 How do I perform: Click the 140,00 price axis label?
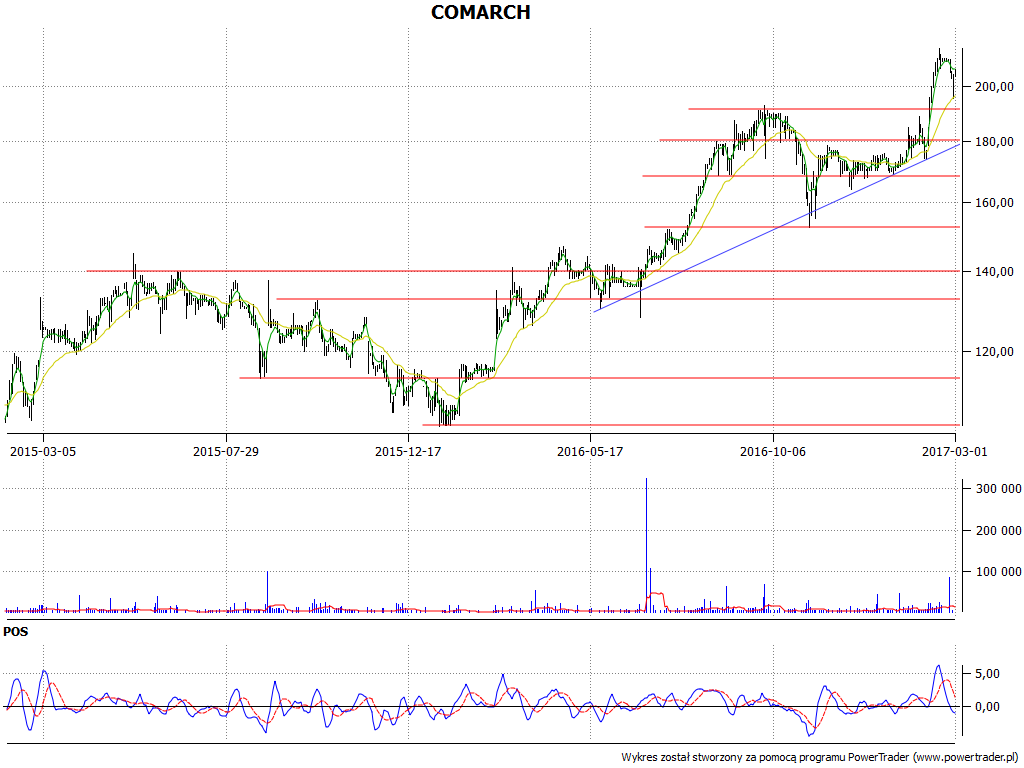993,272
